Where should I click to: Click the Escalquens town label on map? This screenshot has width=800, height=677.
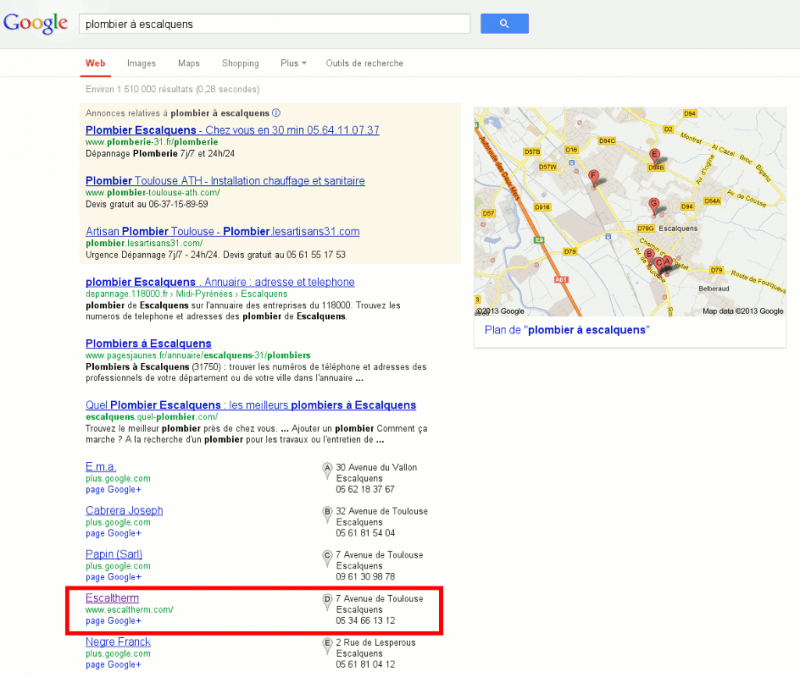[x=678, y=228]
